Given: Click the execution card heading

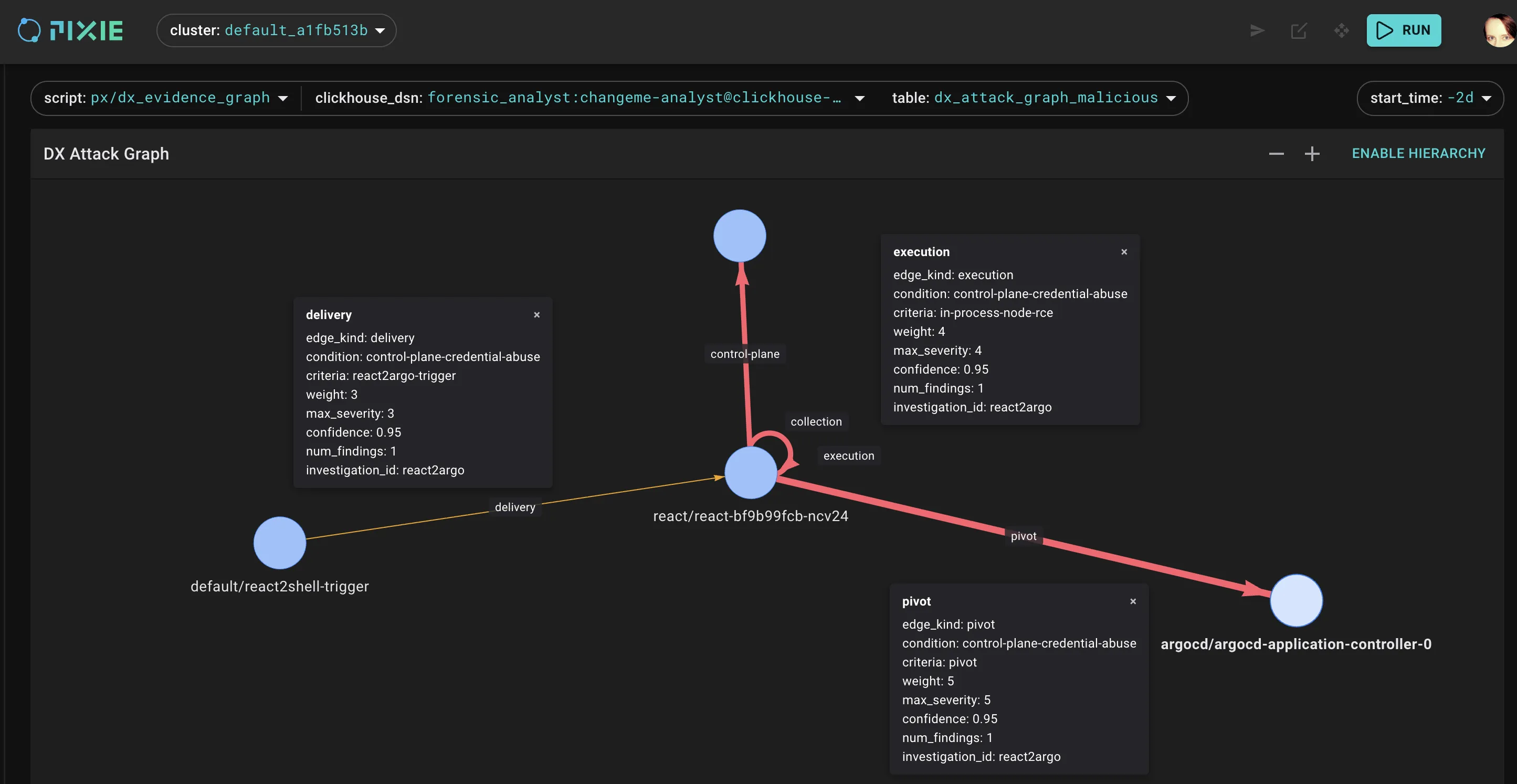Looking at the screenshot, I should 921,252.
